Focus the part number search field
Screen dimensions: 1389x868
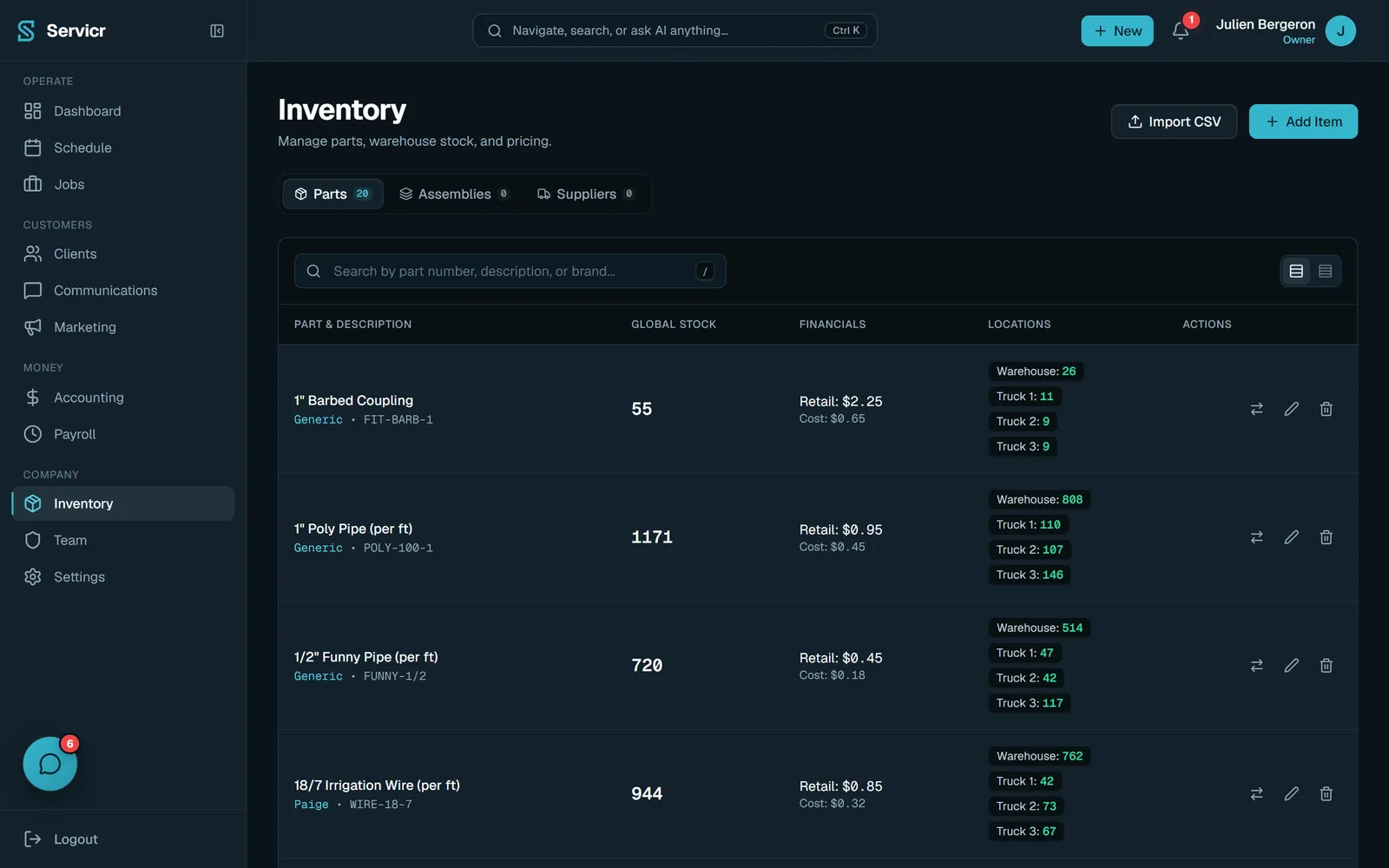[x=510, y=271]
